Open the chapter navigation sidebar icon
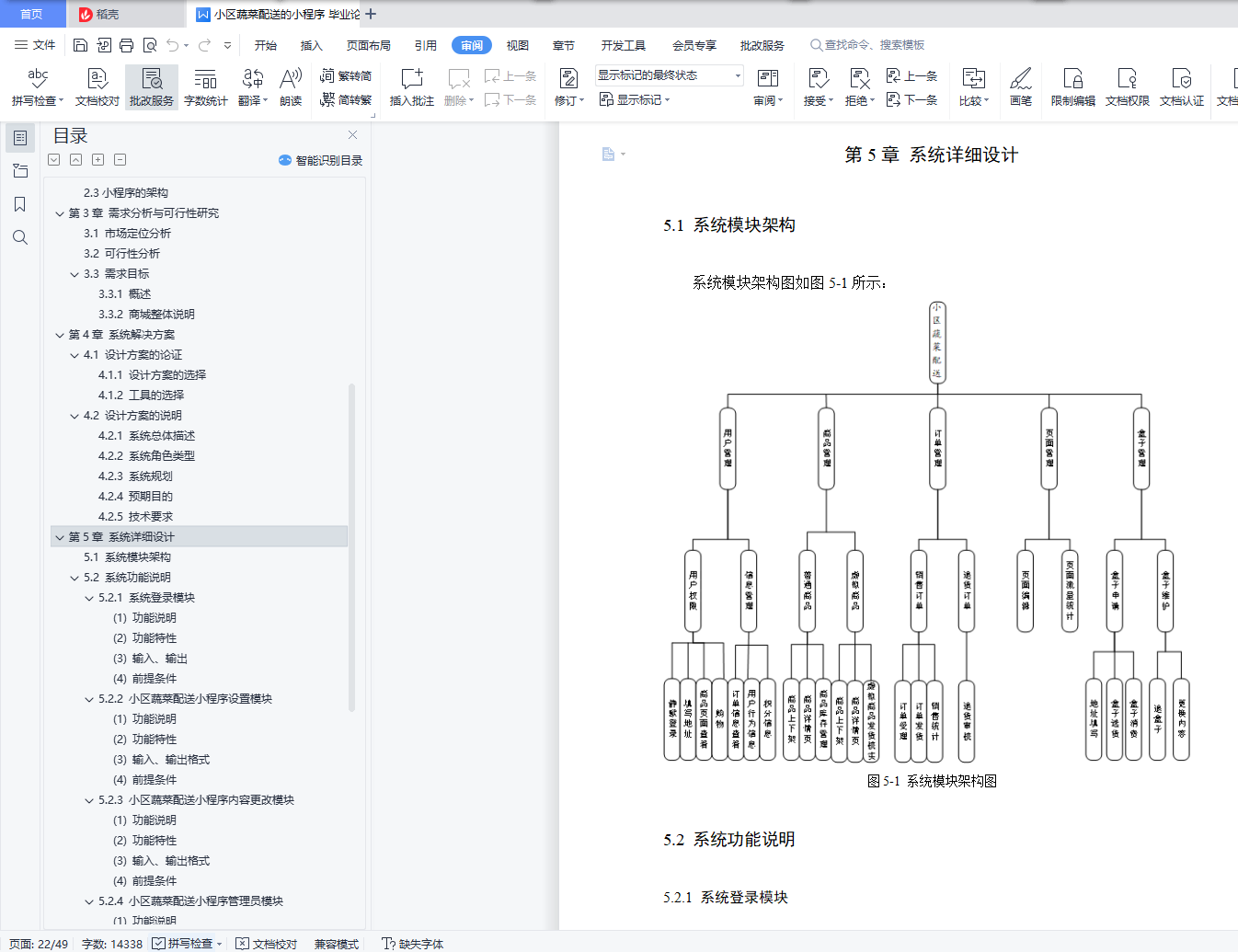The image size is (1238, 952). (x=20, y=171)
